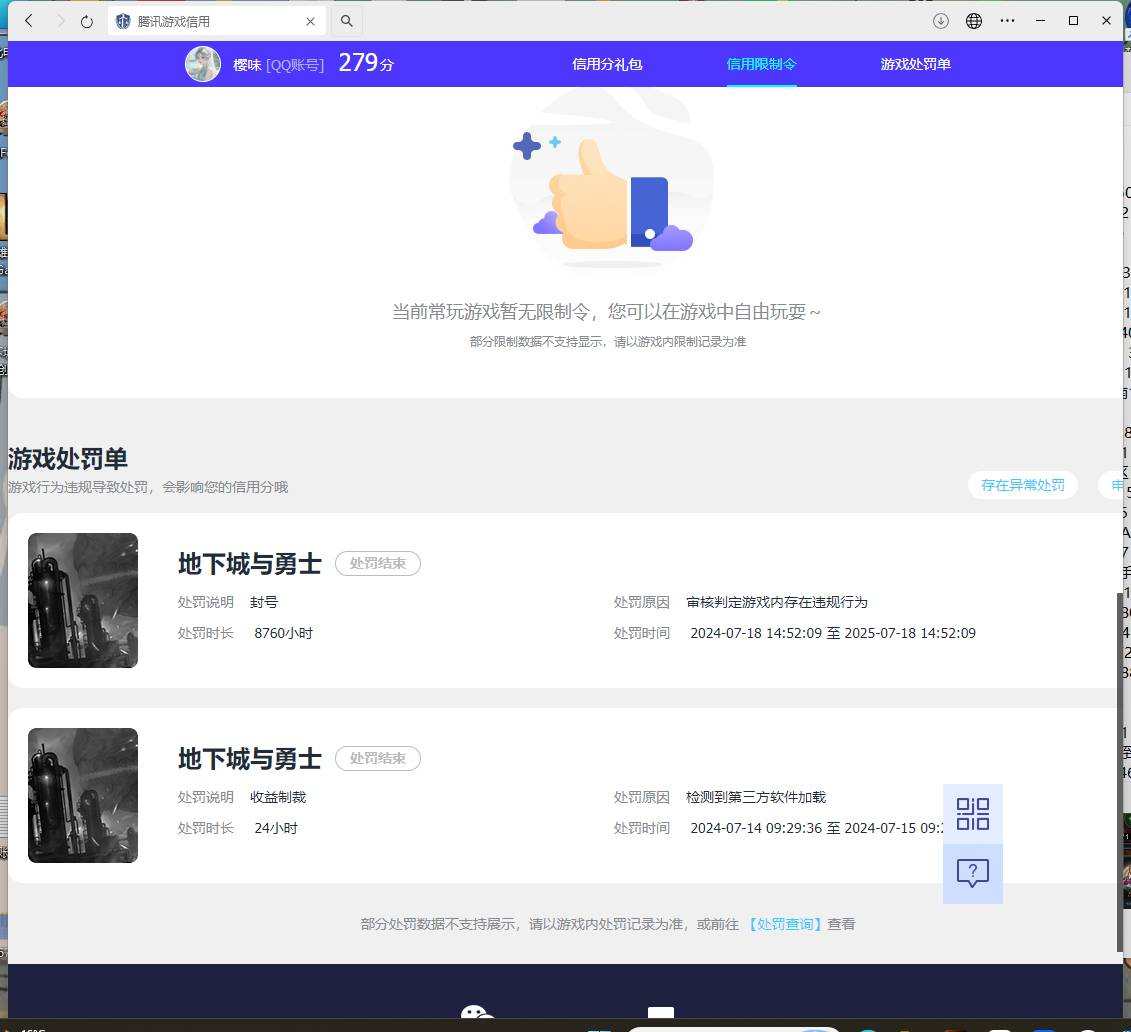The image size is (1131, 1032).
Task: Click the 24小时 penalty's 处罚结束 badge
Action: click(378, 758)
